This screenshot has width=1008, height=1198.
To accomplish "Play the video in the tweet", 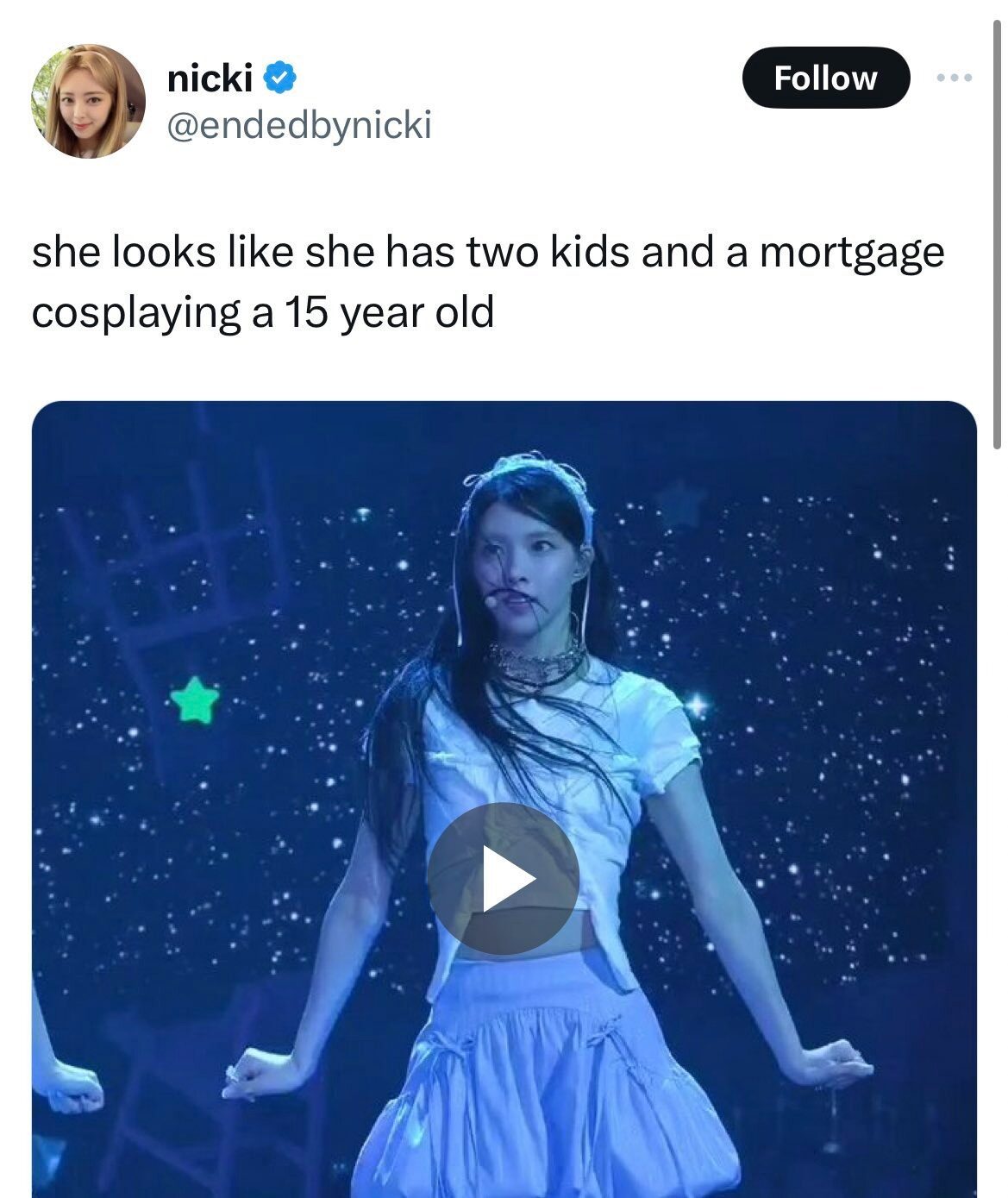I will pyautogui.click(x=503, y=878).
